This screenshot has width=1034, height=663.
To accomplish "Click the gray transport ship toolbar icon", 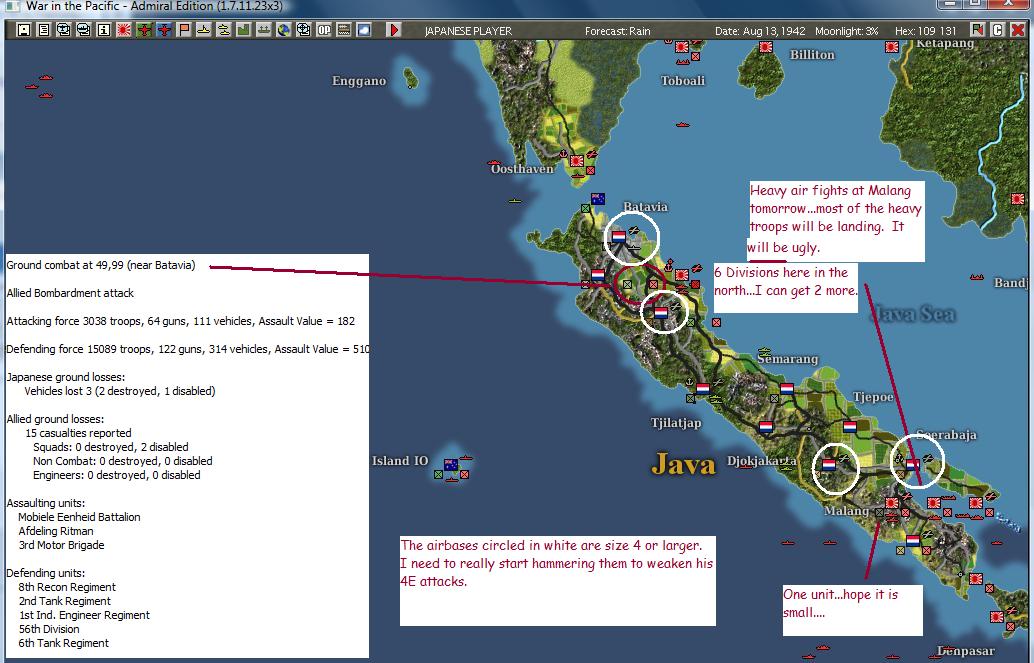I will coord(264,30).
